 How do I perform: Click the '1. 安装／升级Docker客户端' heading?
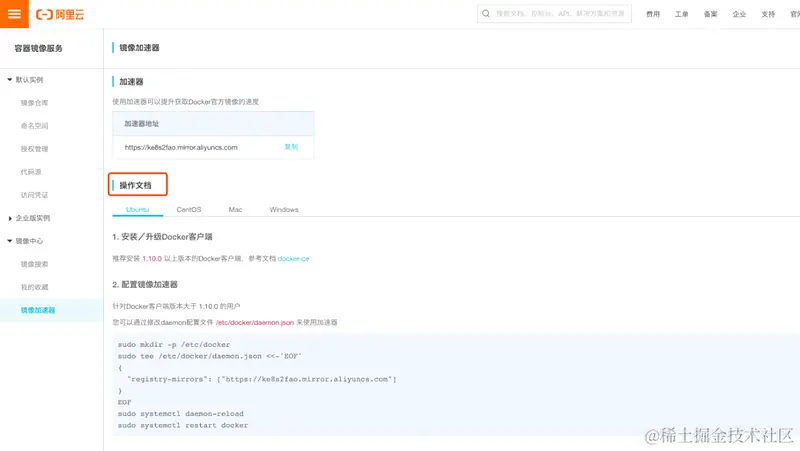click(162, 237)
